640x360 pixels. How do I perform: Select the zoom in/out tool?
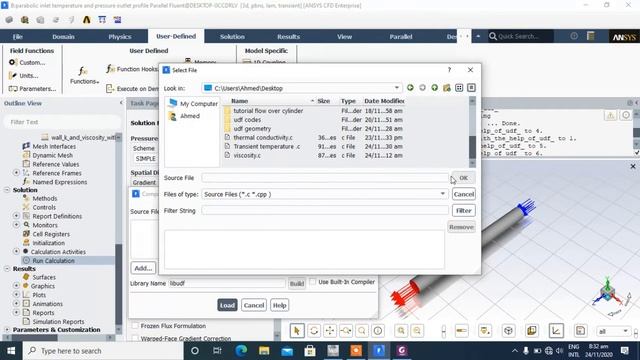click(x=346, y=331)
